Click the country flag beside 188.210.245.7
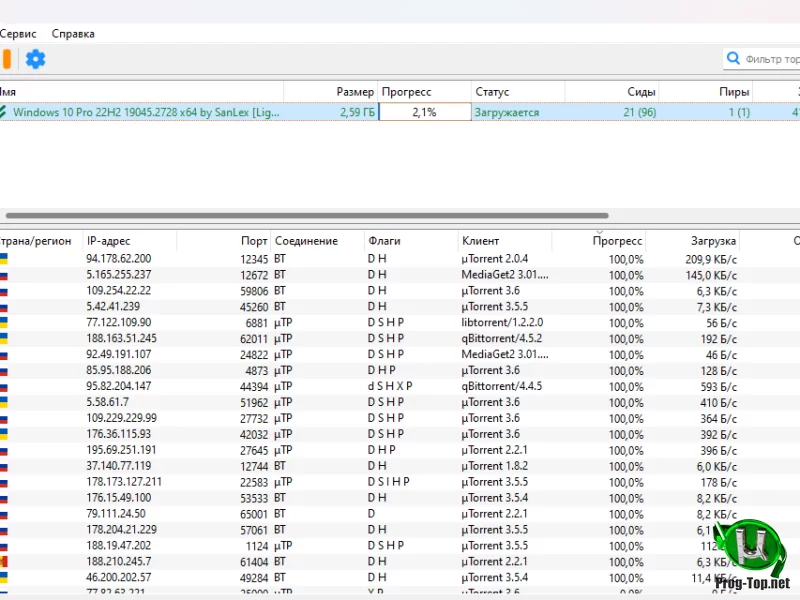 tap(4, 562)
